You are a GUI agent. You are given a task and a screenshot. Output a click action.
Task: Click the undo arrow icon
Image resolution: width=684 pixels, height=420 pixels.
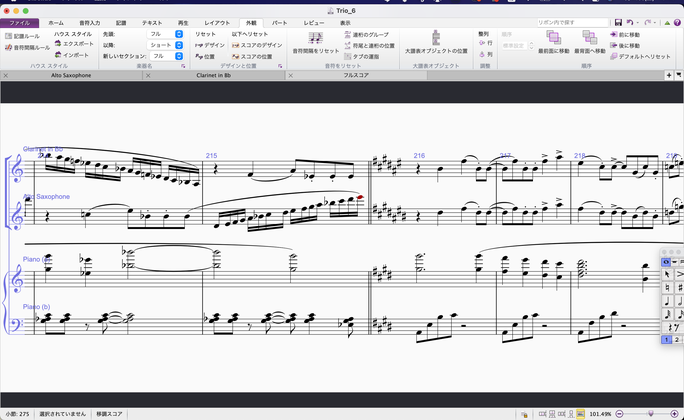click(629, 22)
